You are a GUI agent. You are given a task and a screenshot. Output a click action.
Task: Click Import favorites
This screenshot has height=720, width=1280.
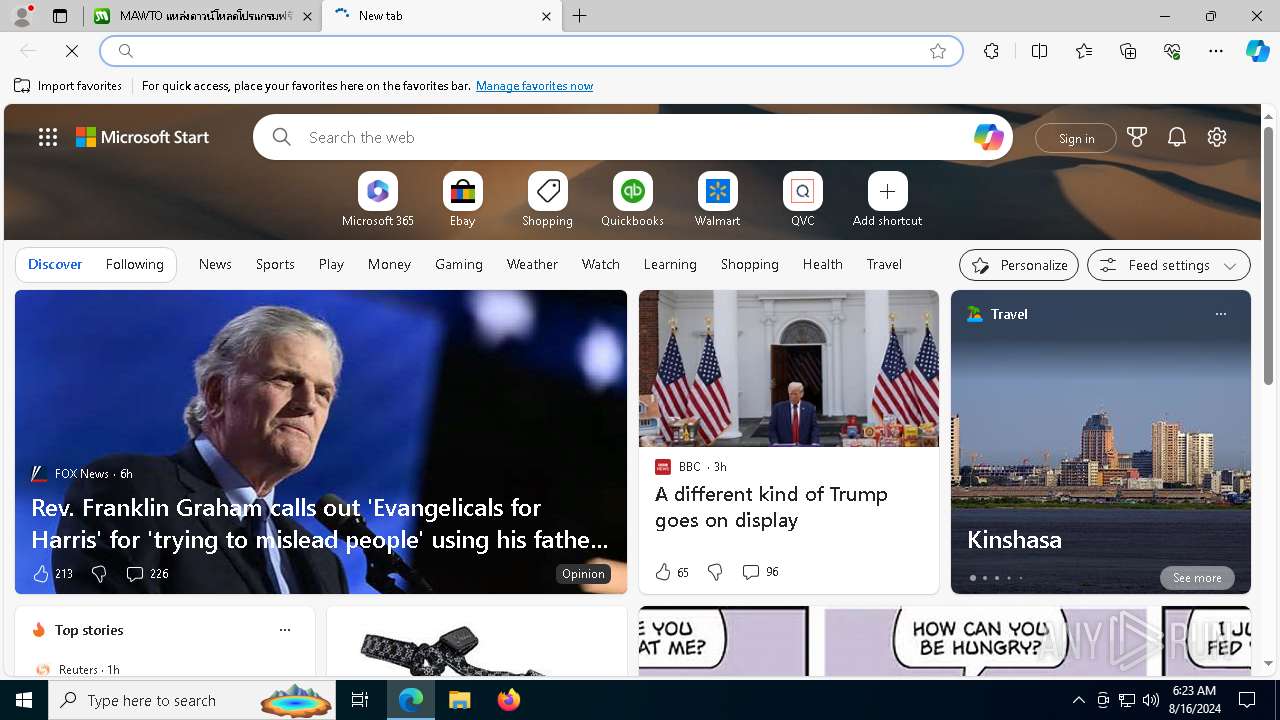[x=68, y=86]
